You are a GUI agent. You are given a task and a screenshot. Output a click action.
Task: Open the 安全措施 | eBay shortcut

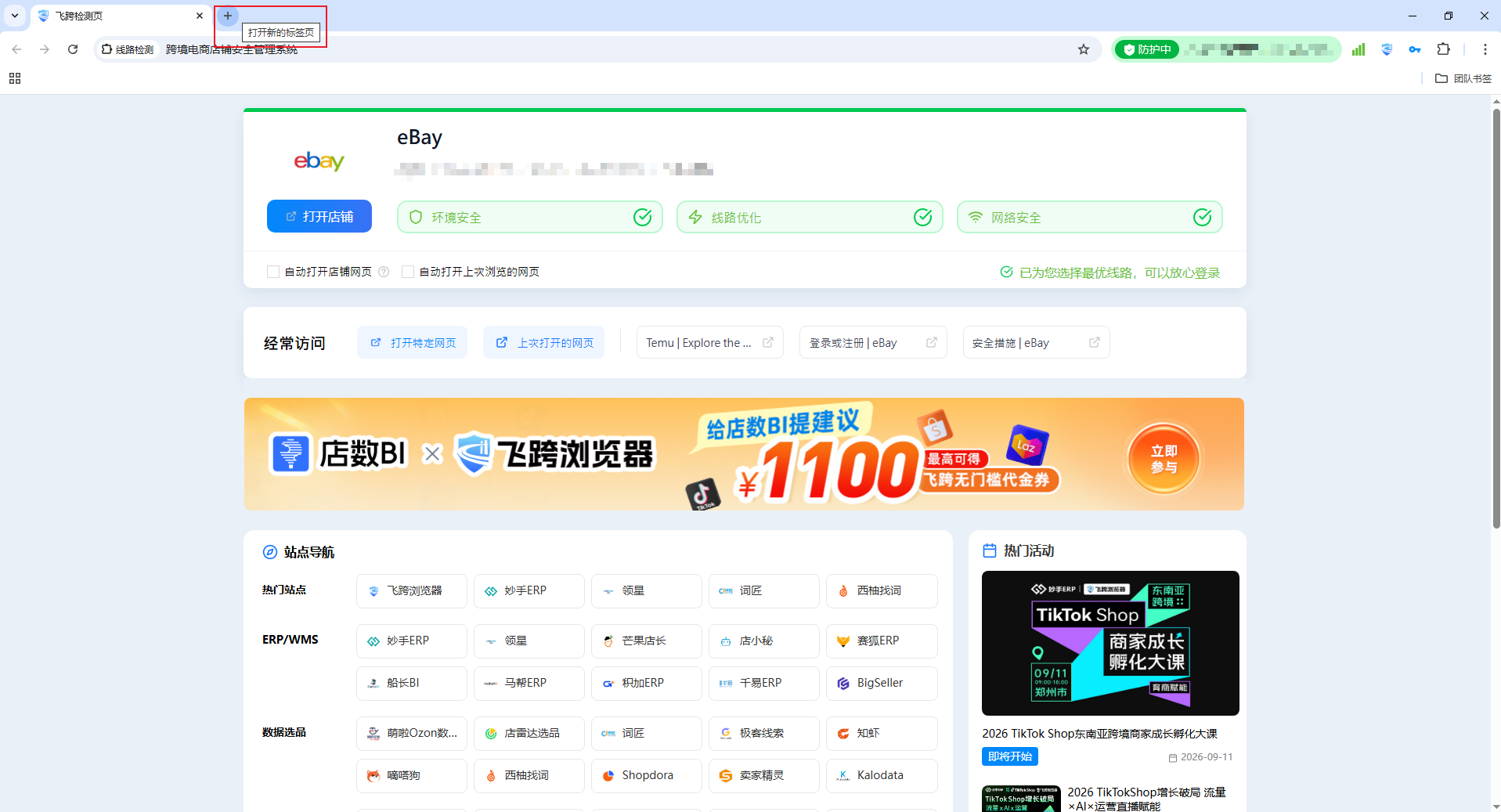1037,342
